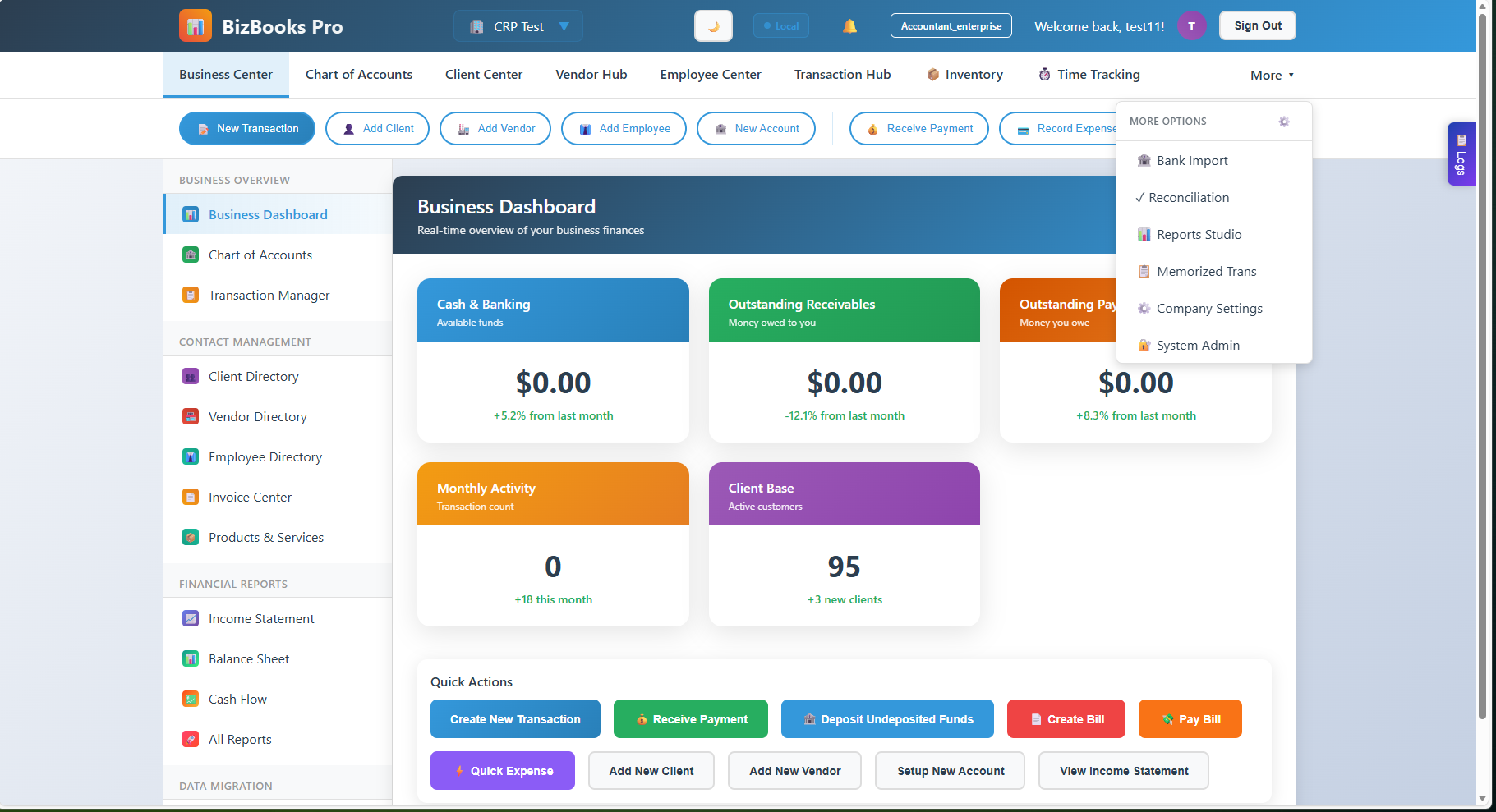This screenshot has height=812, width=1496.
Task: Open the CRP Test company selector
Action: coord(518,25)
